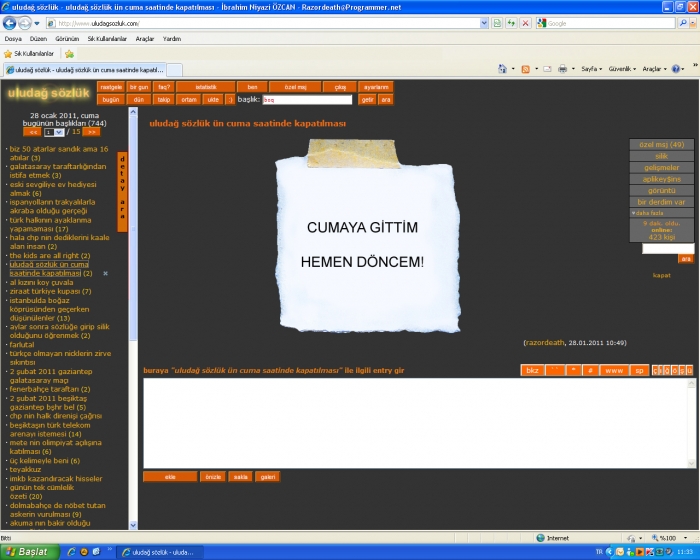
Task: Click the 'rastgele' button
Action: pos(111,87)
